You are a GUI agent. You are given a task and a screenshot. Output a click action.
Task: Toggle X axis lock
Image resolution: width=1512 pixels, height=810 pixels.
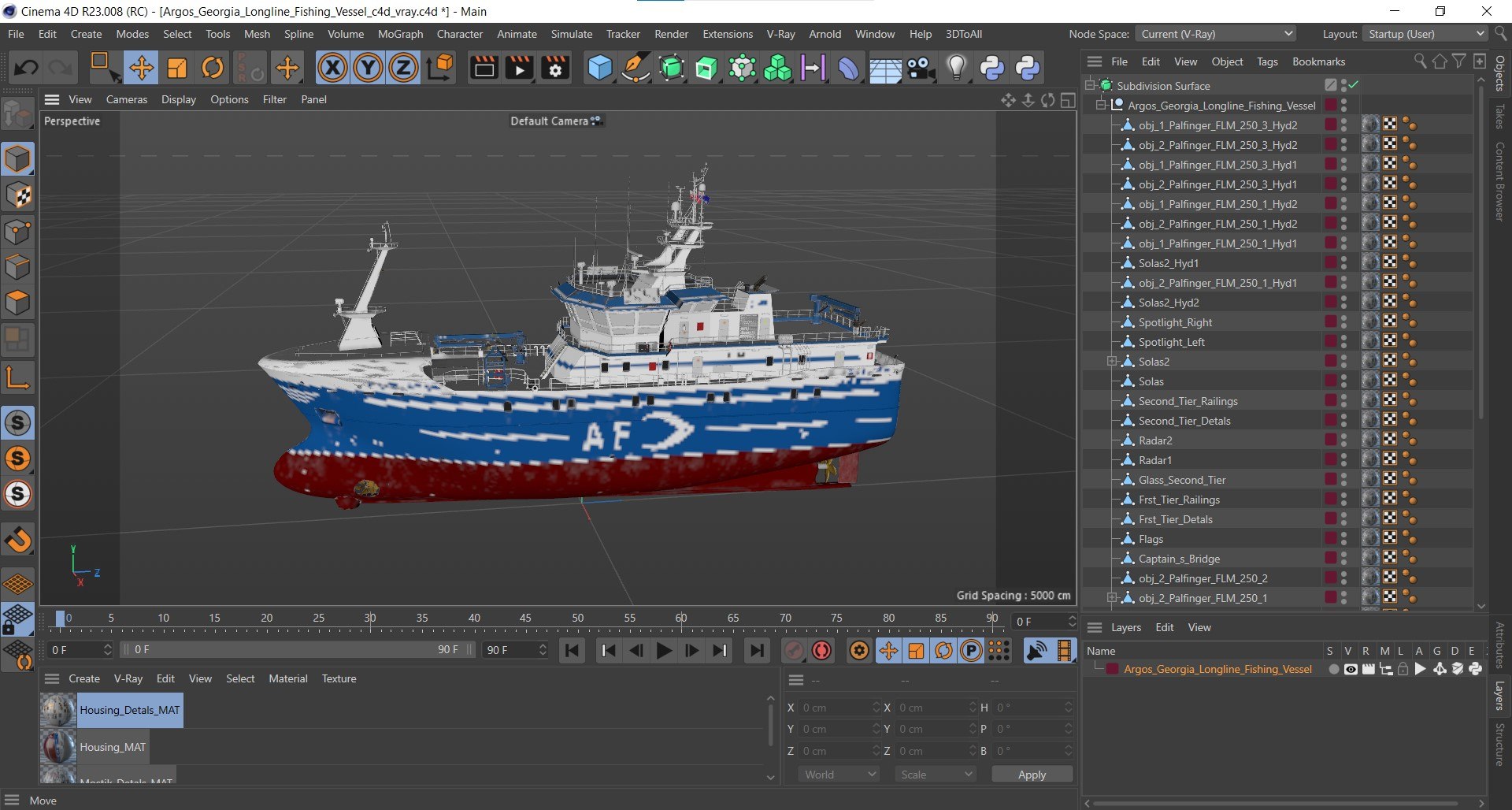(x=332, y=68)
